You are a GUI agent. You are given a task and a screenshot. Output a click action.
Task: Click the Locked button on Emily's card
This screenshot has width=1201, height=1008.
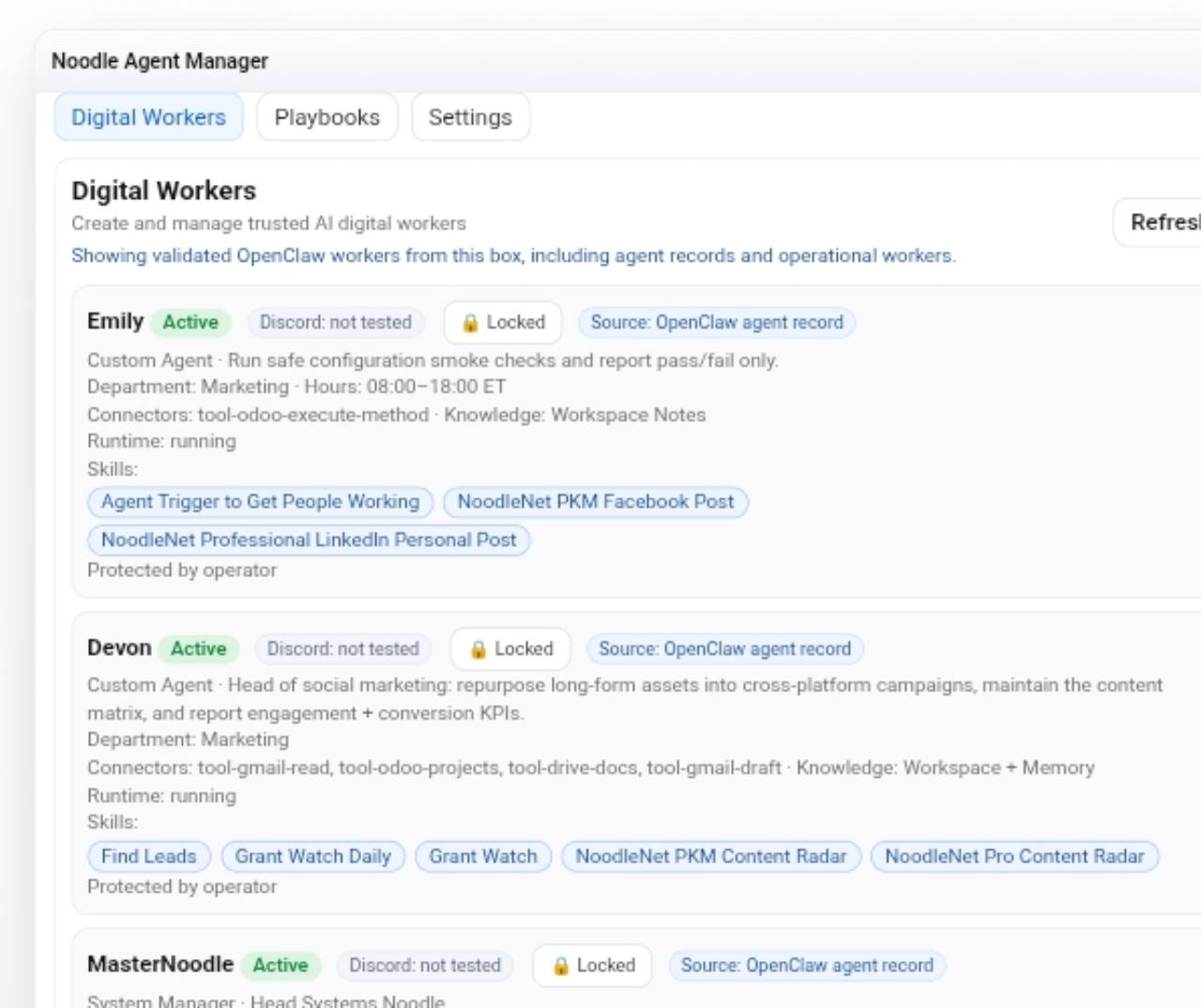tap(503, 322)
